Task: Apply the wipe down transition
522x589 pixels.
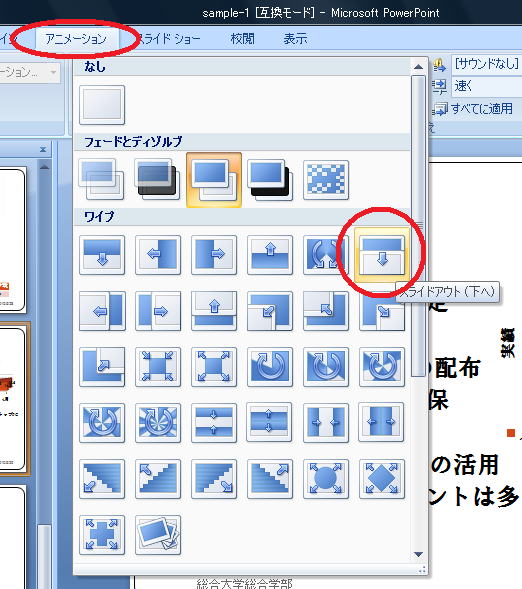Action: pos(102,255)
